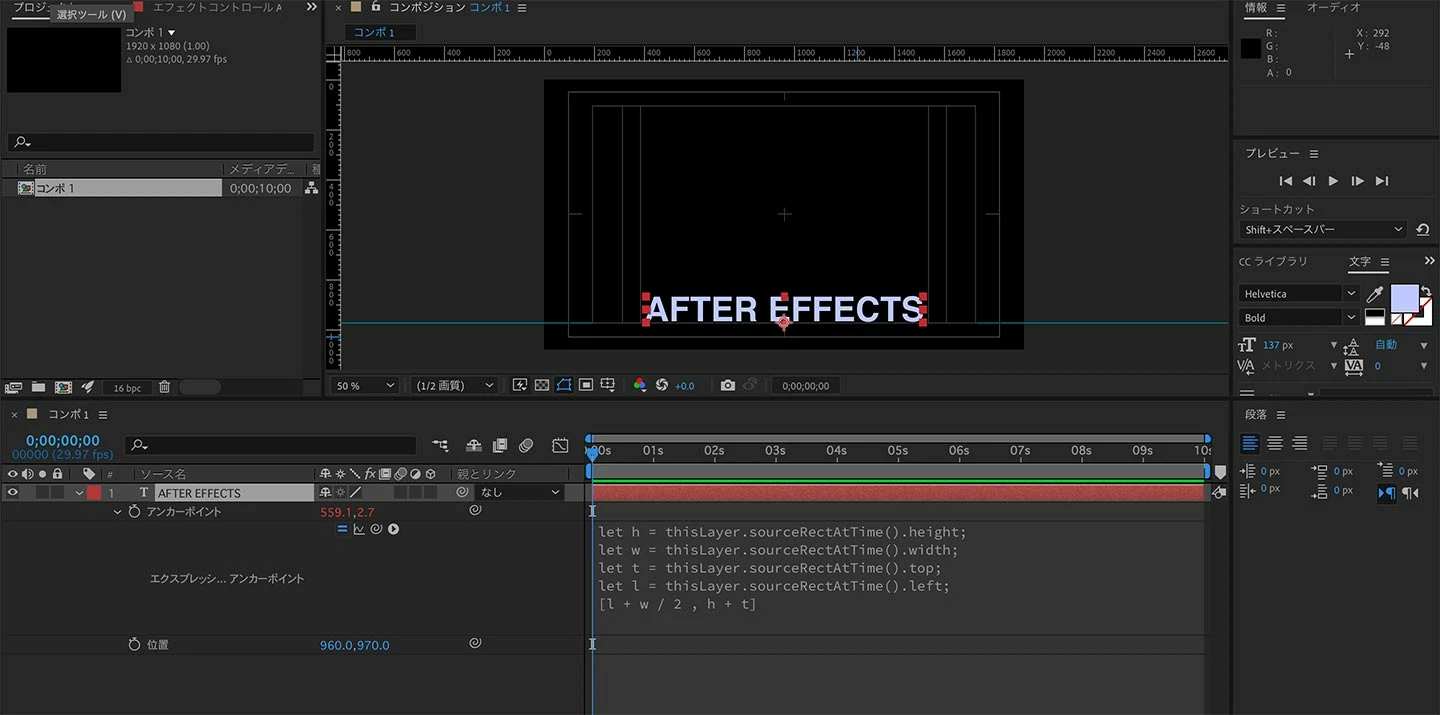This screenshot has width=1440, height=715.
Task: Open the (1/2 画質) resolution dropdown
Action: (x=455, y=385)
